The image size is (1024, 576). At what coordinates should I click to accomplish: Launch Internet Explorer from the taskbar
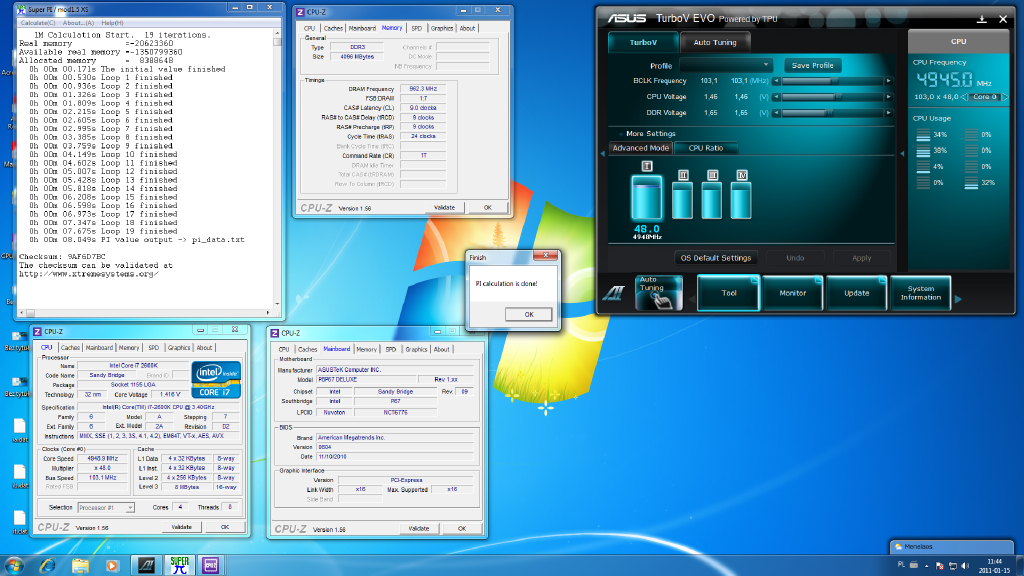pyautogui.click(x=48, y=566)
